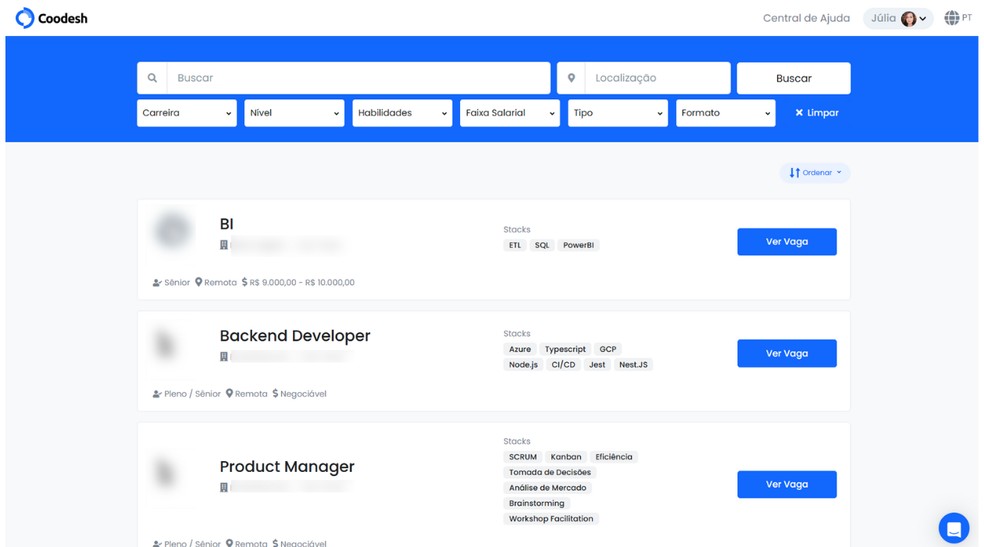Click the Backend Developer company logo
This screenshot has width=984, height=547.
click(166, 344)
